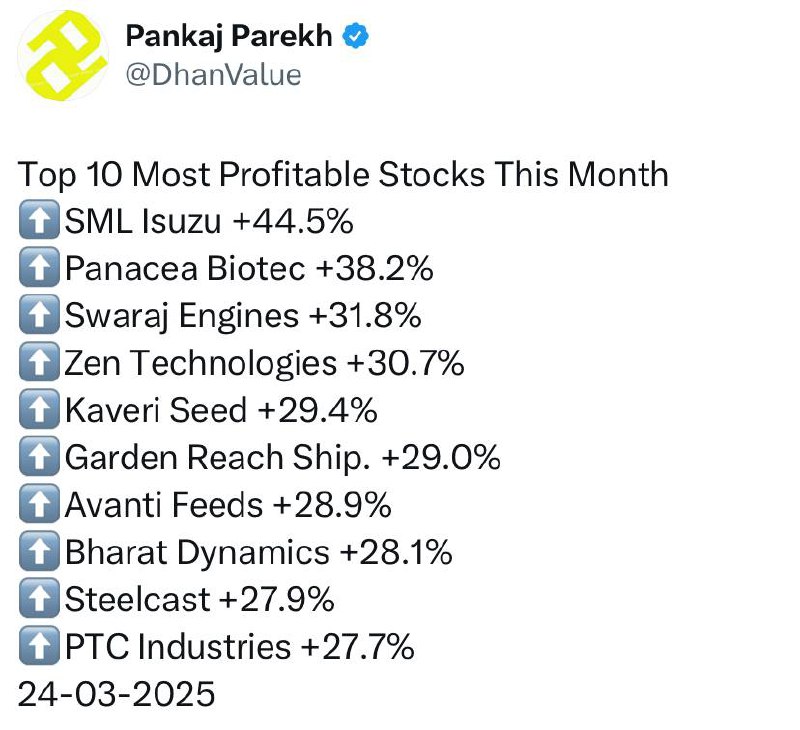This screenshot has width=800, height=730.
Task: Open Pankaj Parekh's yellow profile avatar
Action: click(63, 56)
